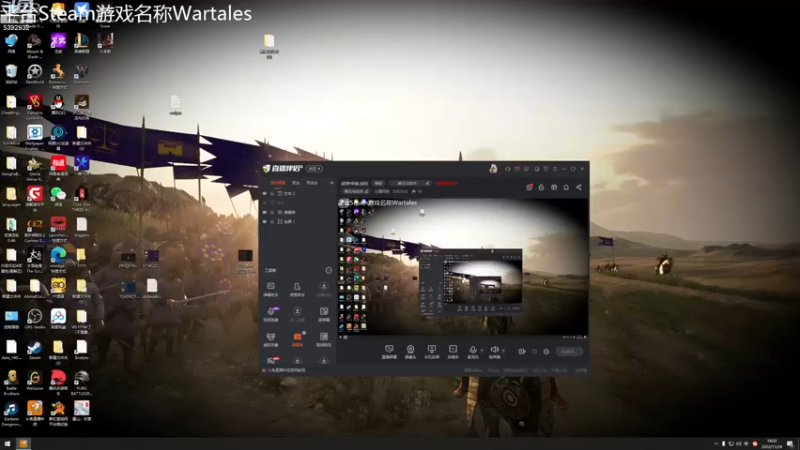
Task: Open the Recycle Bin on the desktop
Action: (x=11, y=75)
